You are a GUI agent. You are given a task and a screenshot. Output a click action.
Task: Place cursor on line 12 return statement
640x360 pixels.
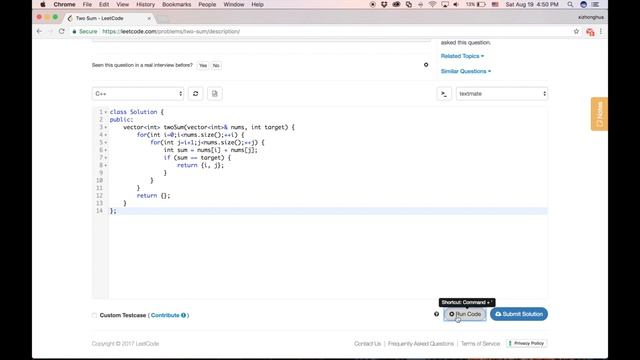(x=153, y=196)
